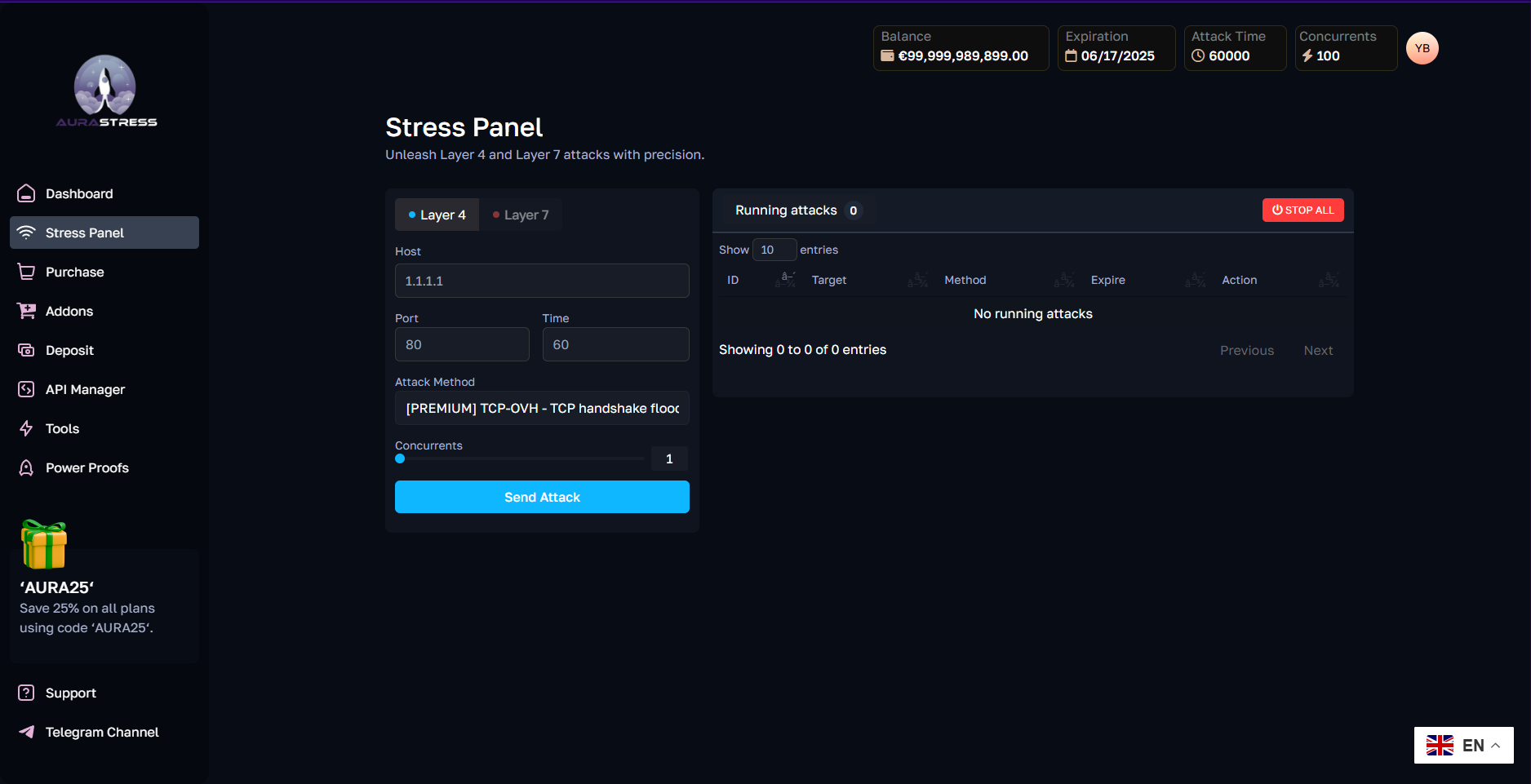Click the 'Save 25% on all plans' promo text
Image resolution: width=1531 pixels, height=784 pixels.
pyautogui.click(x=87, y=608)
